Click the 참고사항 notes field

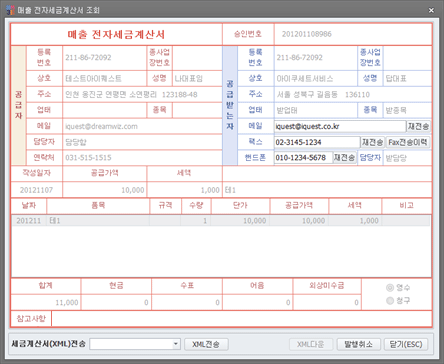[x=242, y=319]
